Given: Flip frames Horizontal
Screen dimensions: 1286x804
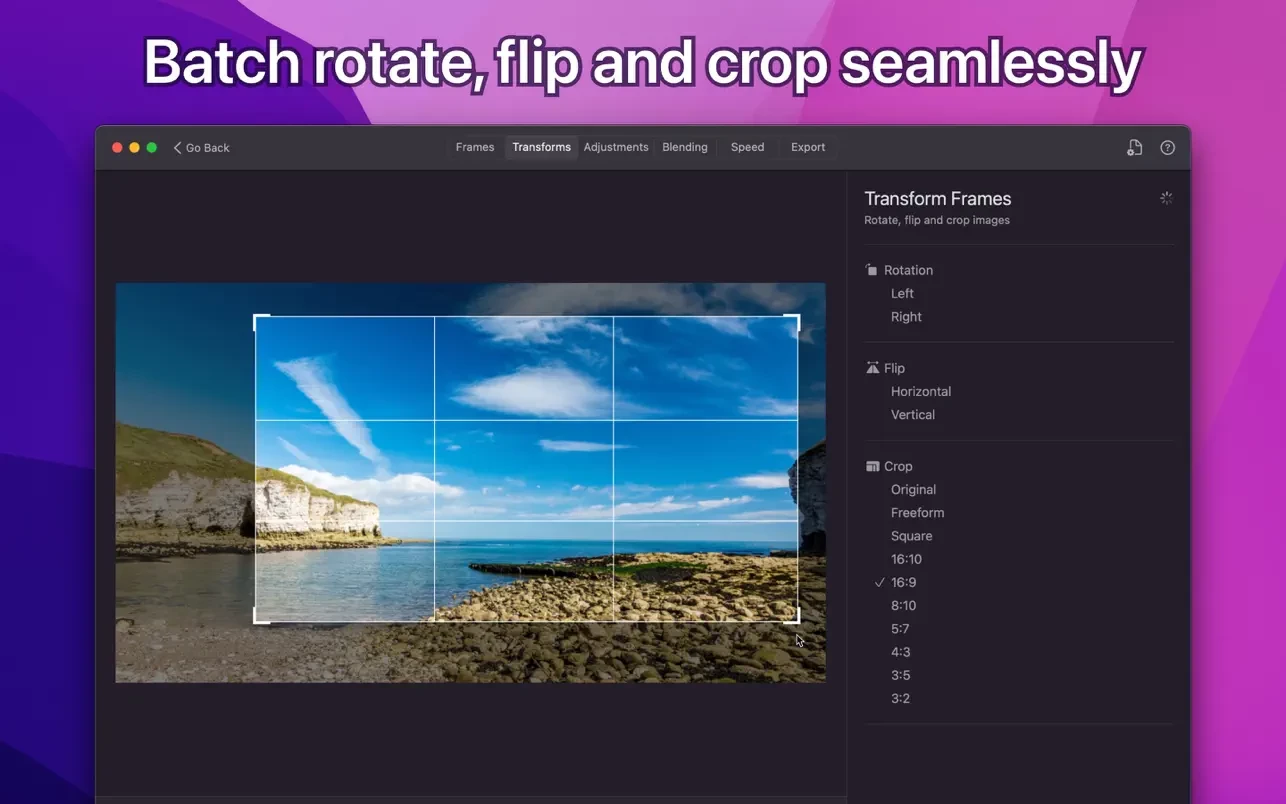Looking at the screenshot, I should pyautogui.click(x=920, y=392).
